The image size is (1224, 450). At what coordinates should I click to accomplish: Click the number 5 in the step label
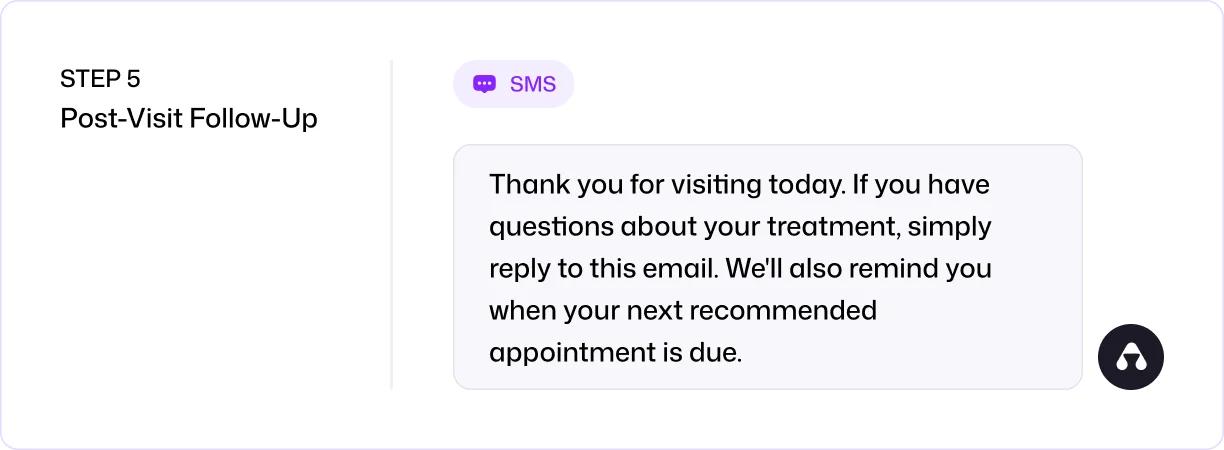click(x=134, y=79)
